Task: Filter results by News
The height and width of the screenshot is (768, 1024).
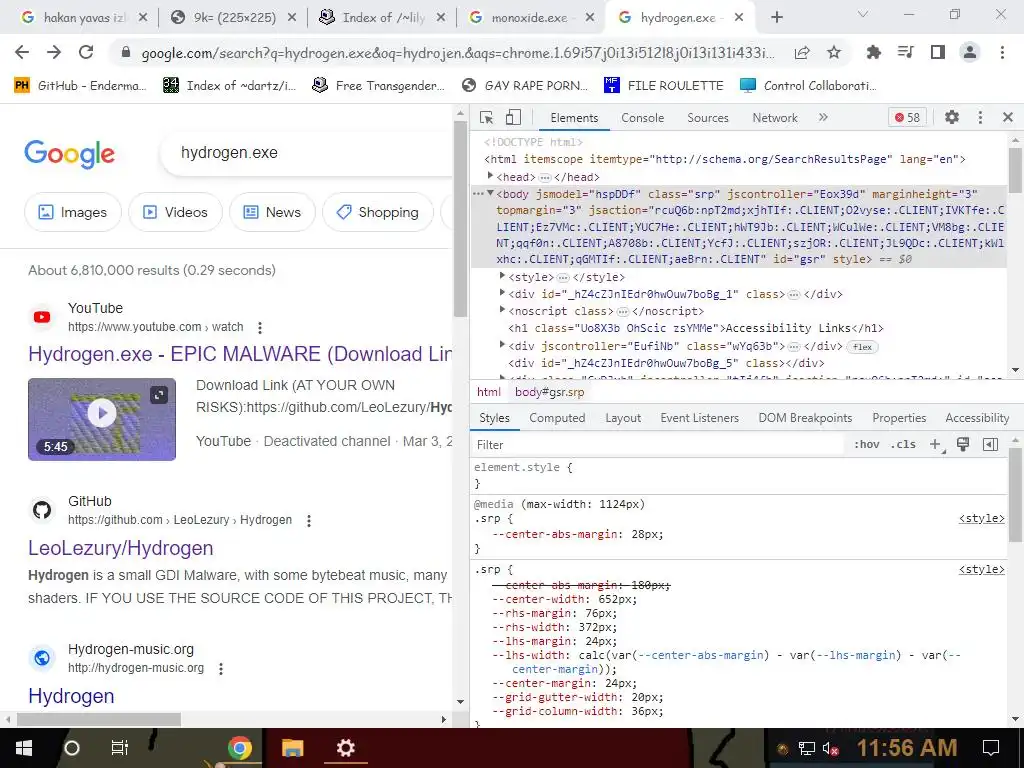Action: [272, 212]
